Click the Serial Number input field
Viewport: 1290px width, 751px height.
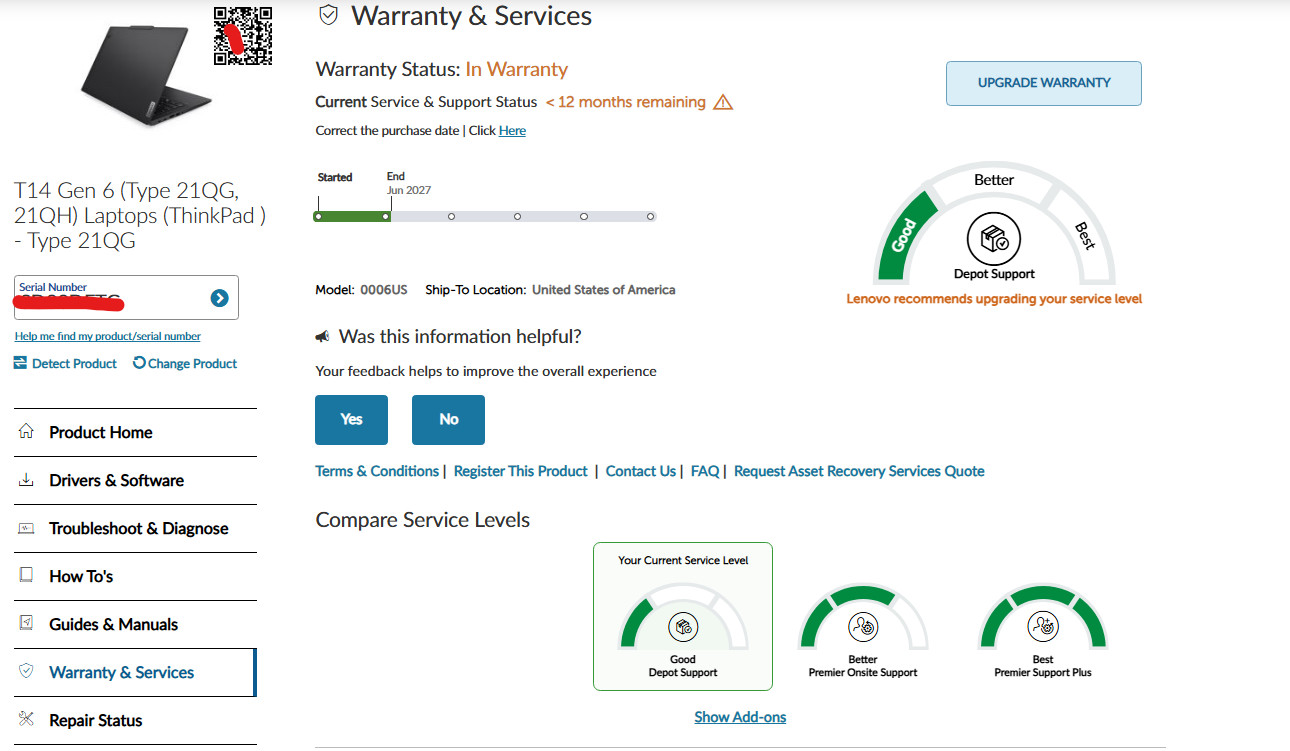pyautogui.click(x=126, y=298)
